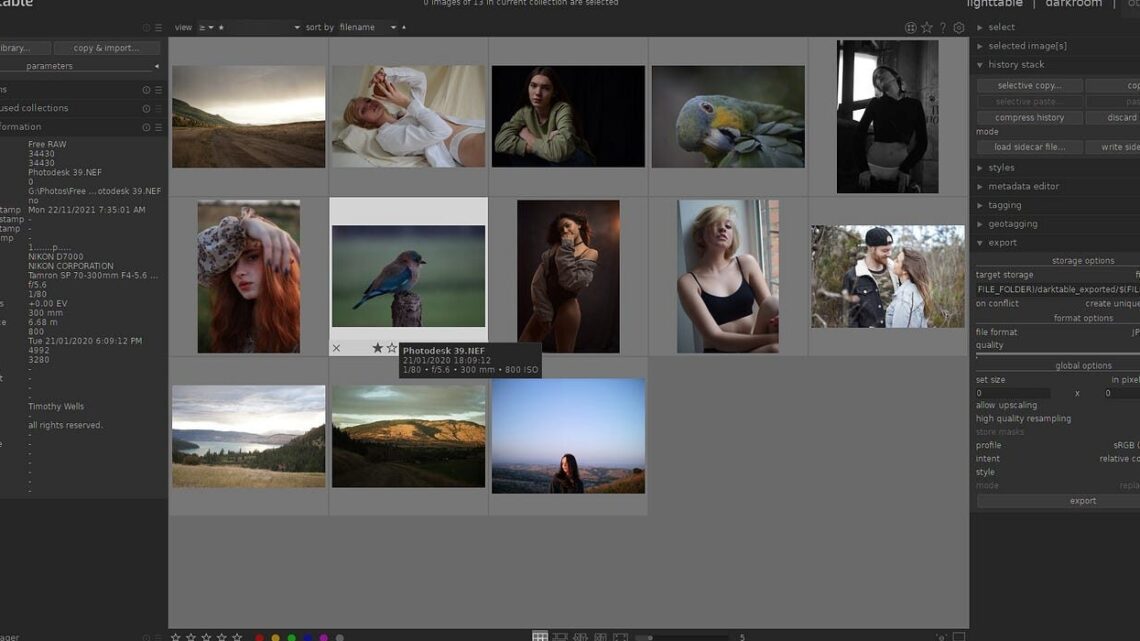Click the grouping icon in top toolbar
The width and height of the screenshot is (1140, 641).
click(910, 28)
